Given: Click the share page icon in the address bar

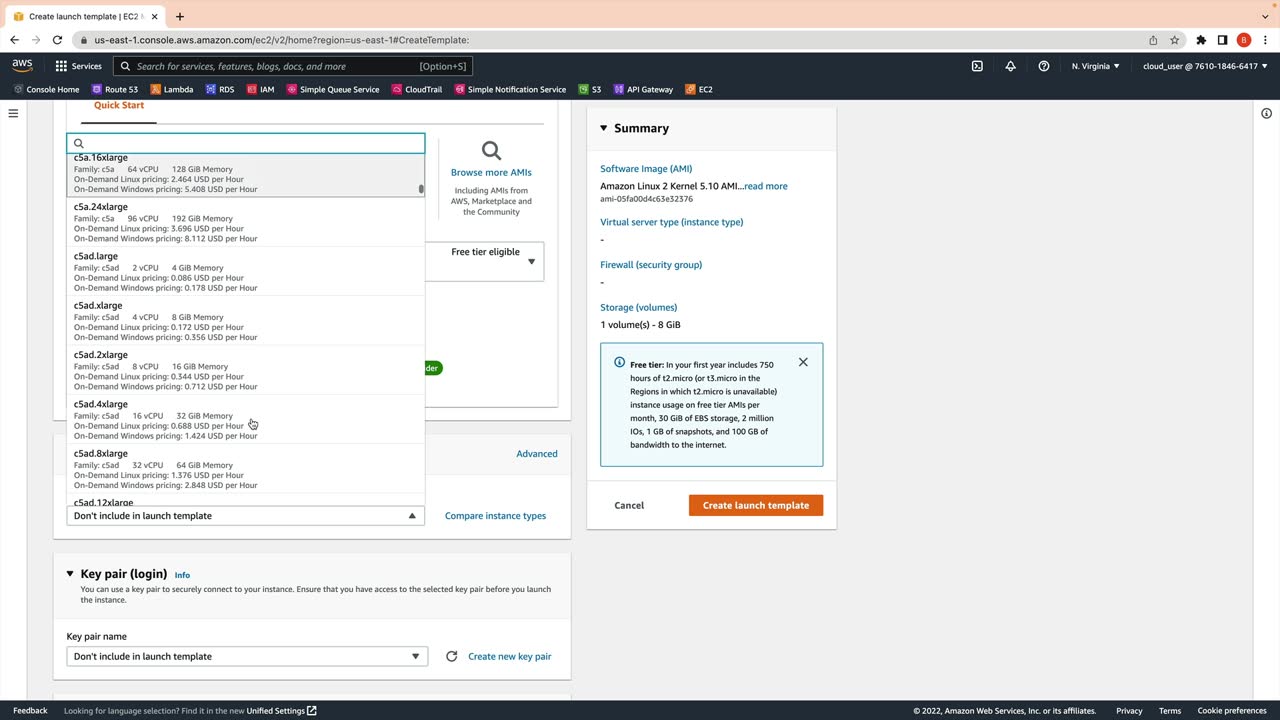Looking at the screenshot, I should click(x=1153, y=40).
